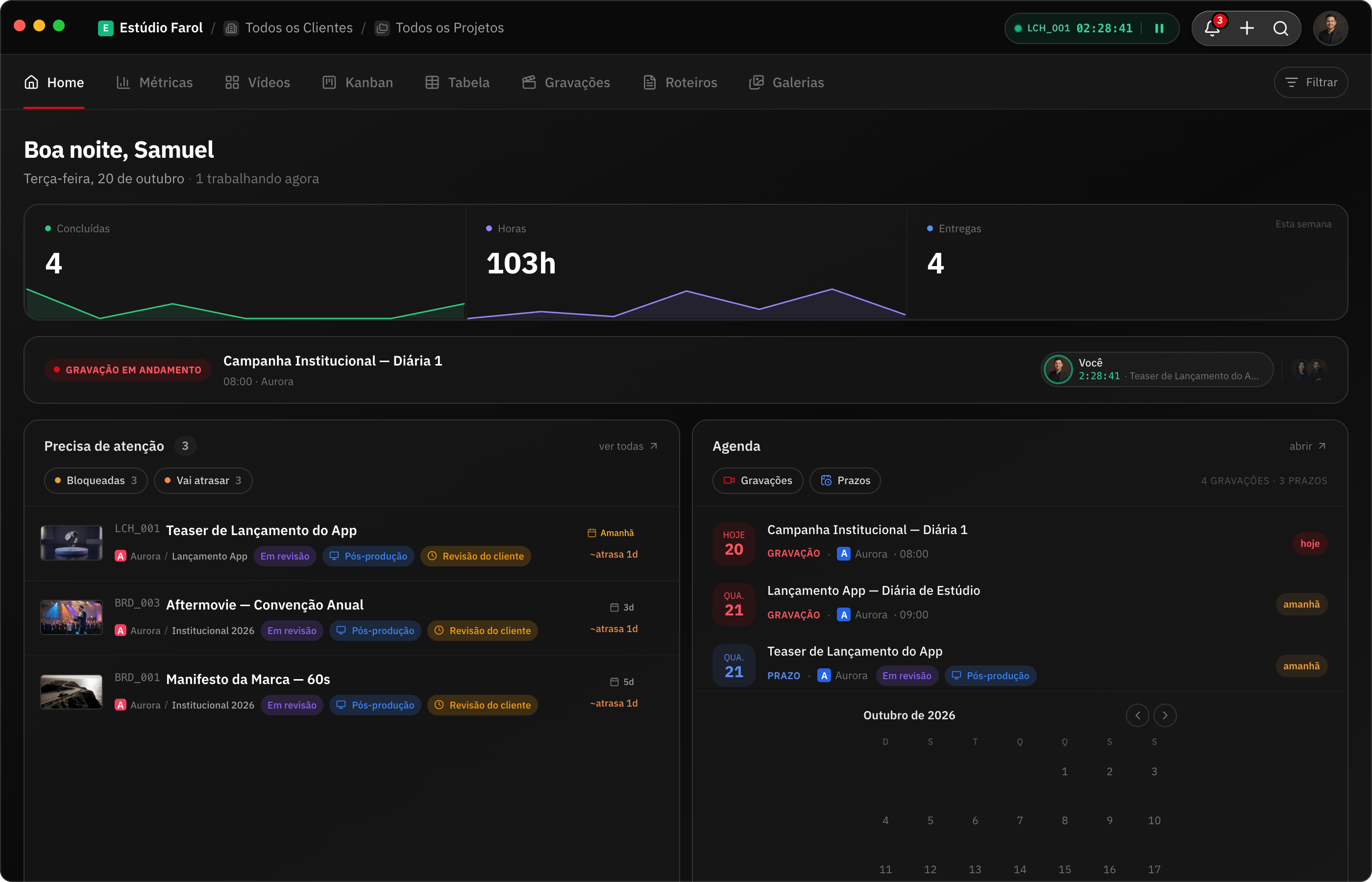Viewport: 1372px width, 882px height.
Task: Click the Em revisão tag on LCH_001 row
Action: click(x=285, y=556)
